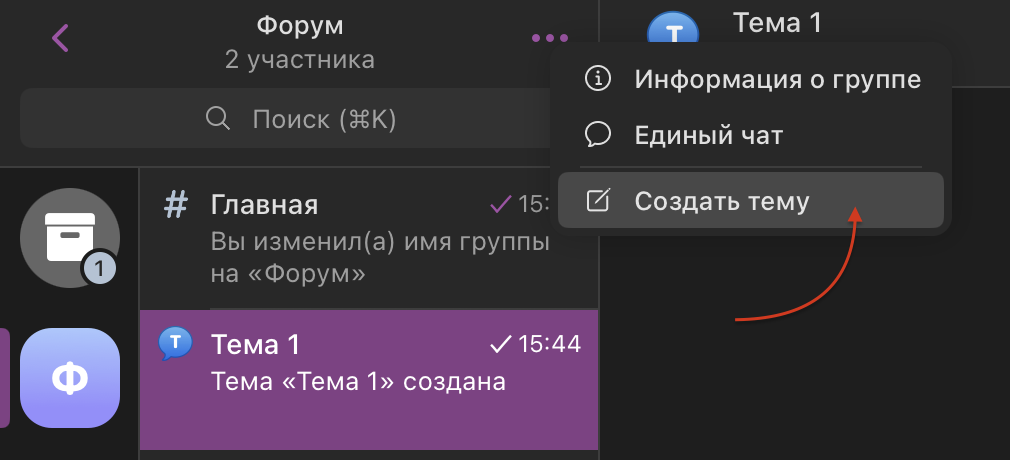Click the speech bubble icon
This screenshot has height=460, width=1010.
(598, 135)
